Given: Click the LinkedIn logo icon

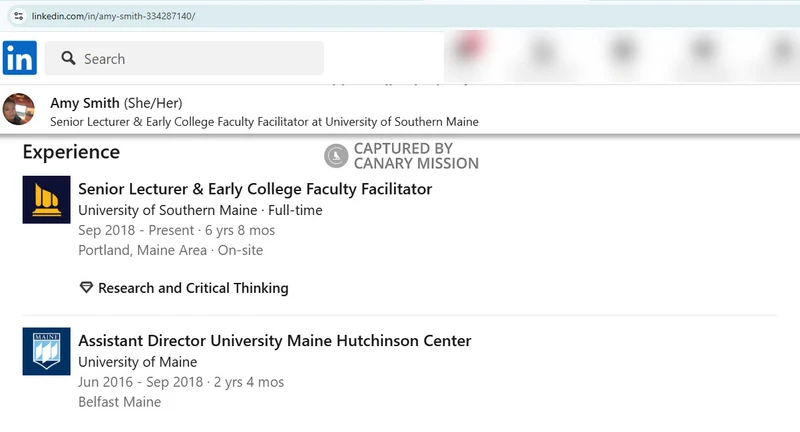Looking at the screenshot, I should coord(19,58).
